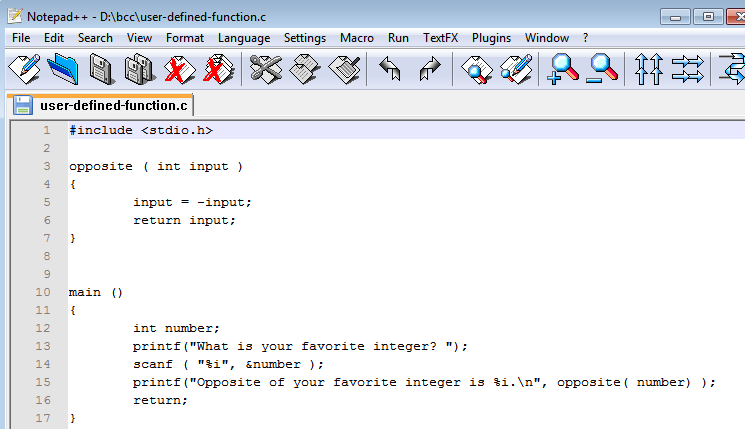Open the Plugins menu

click(491, 37)
